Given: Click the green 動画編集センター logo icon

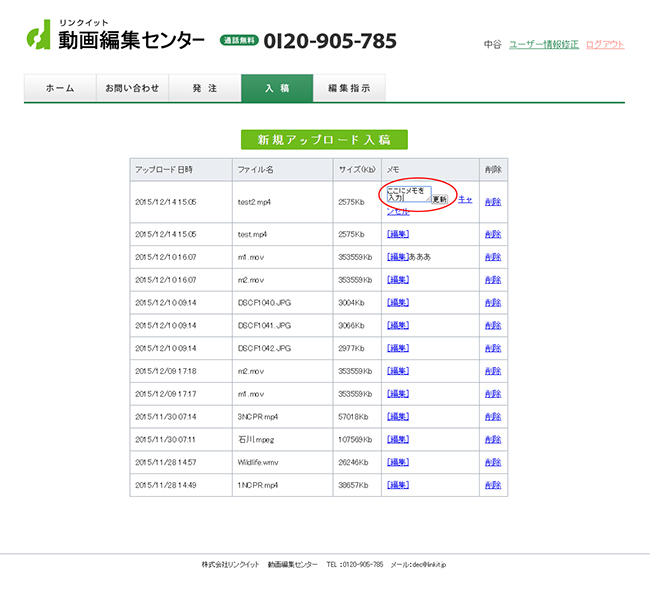Looking at the screenshot, I should pyautogui.click(x=38, y=34).
